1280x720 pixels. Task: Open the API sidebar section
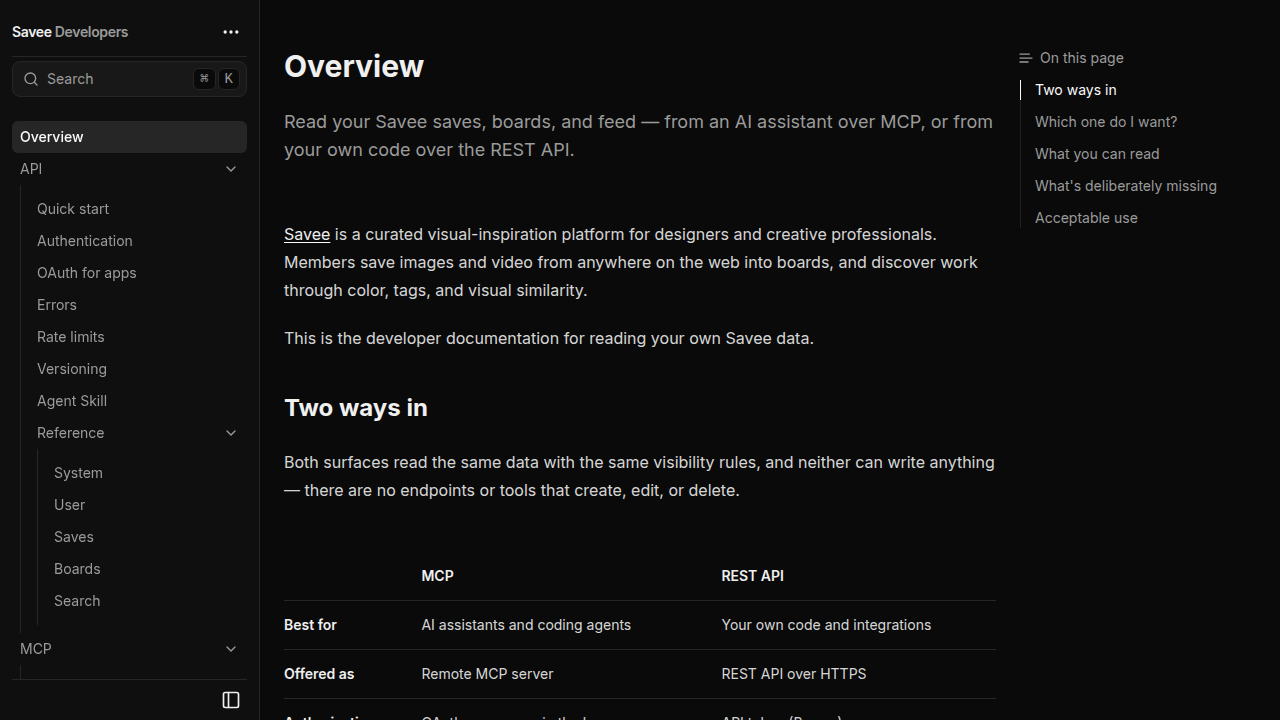(129, 169)
